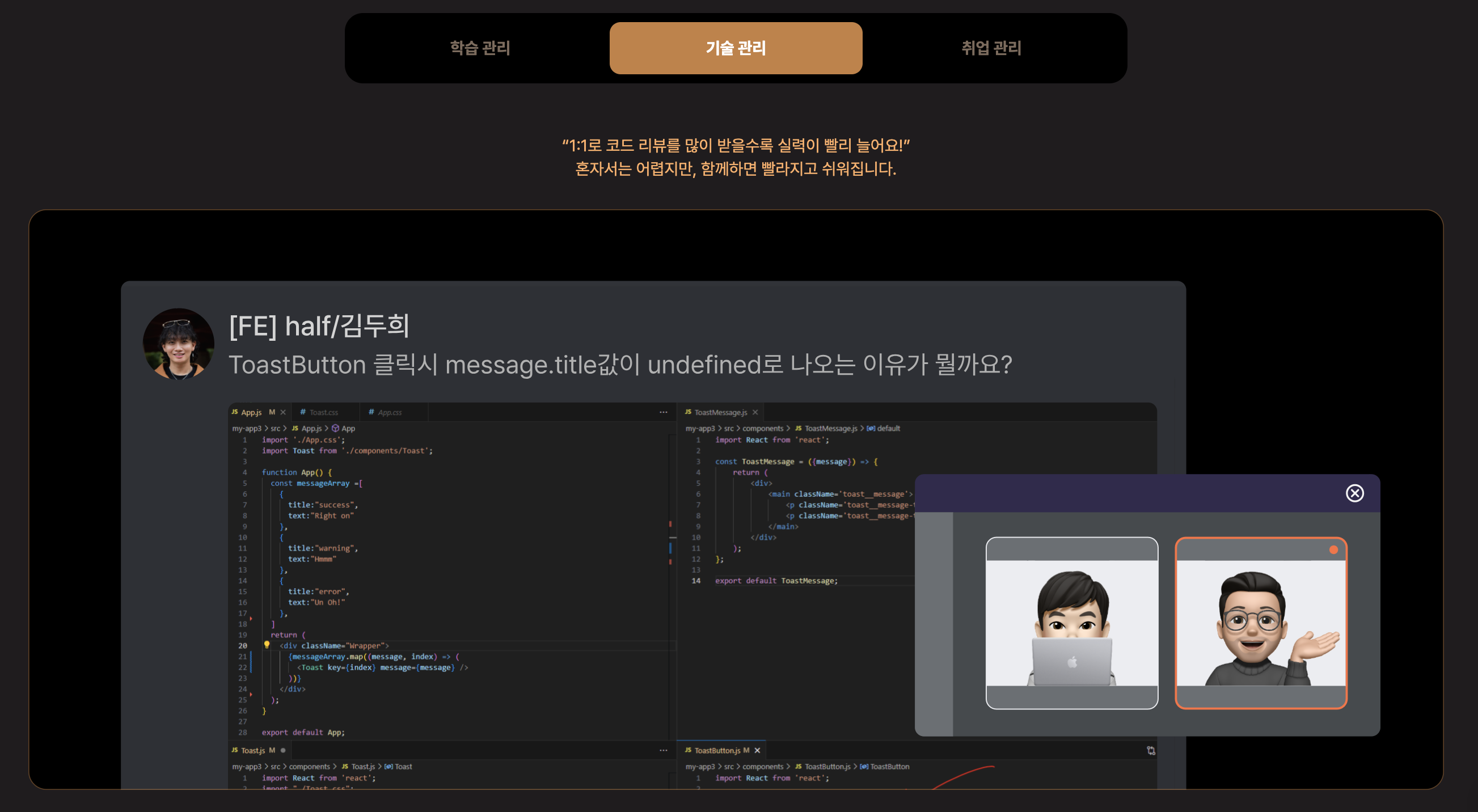Close the ToastButton.js editor tab
This screenshot has width=1478, height=812.
(x=757, y=750)
